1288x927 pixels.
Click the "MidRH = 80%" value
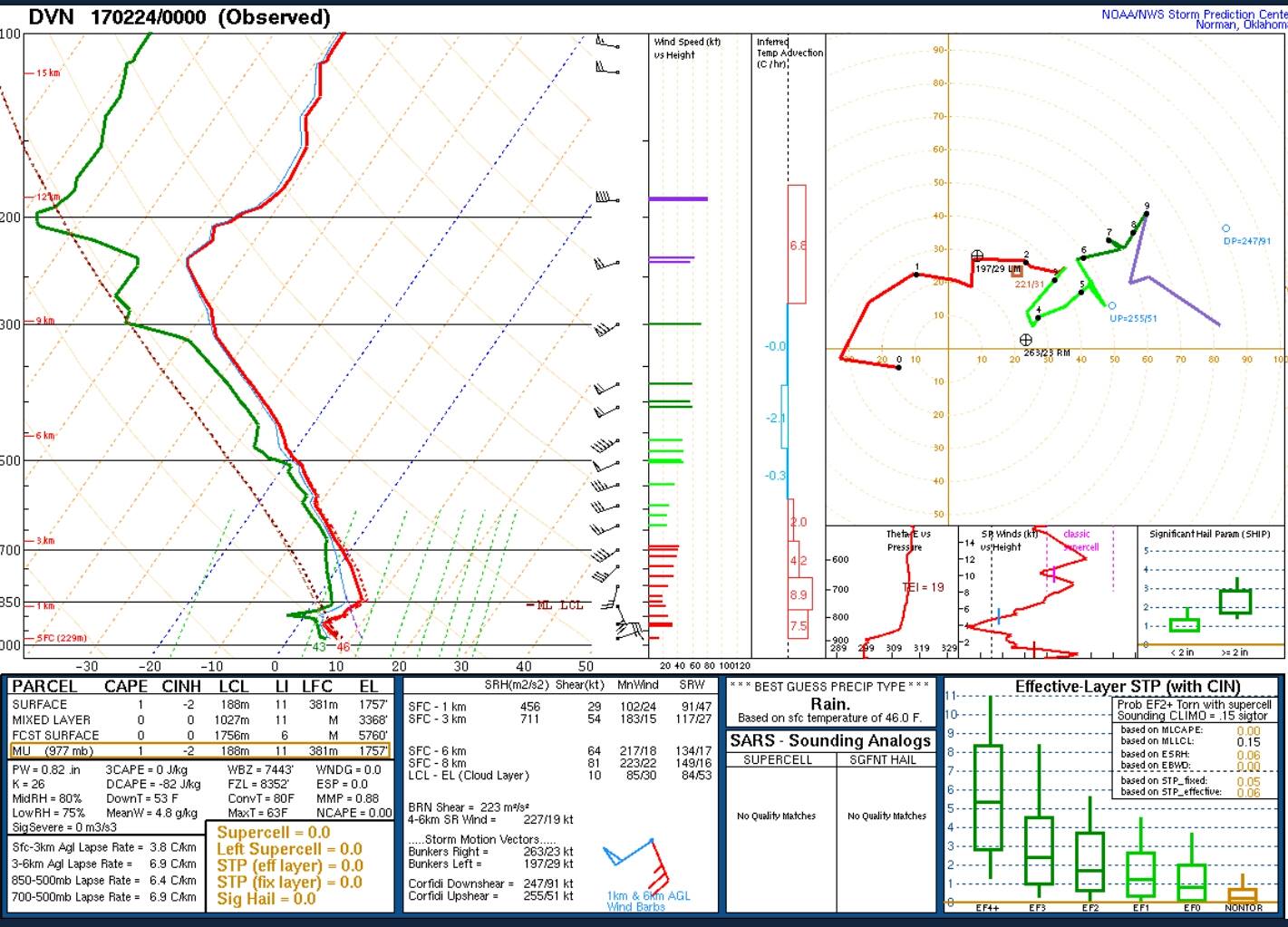pos(47,799)
